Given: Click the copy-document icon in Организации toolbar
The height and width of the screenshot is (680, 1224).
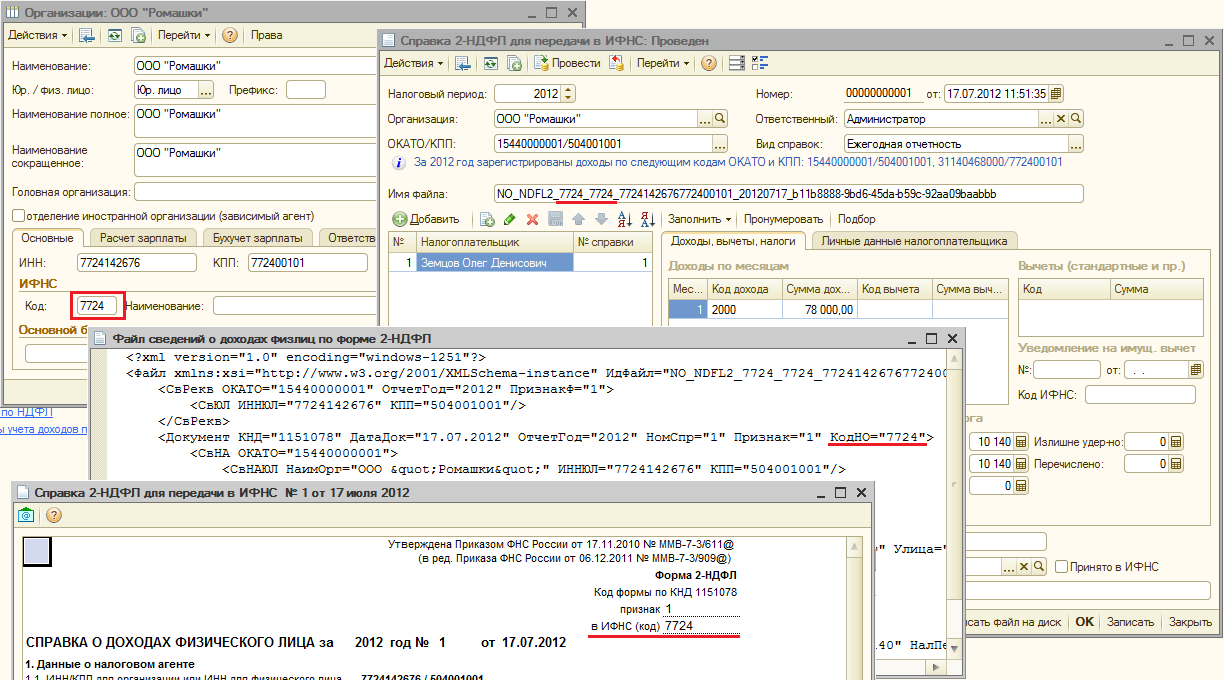Looking at the screenshot, I should coord(139,35).
